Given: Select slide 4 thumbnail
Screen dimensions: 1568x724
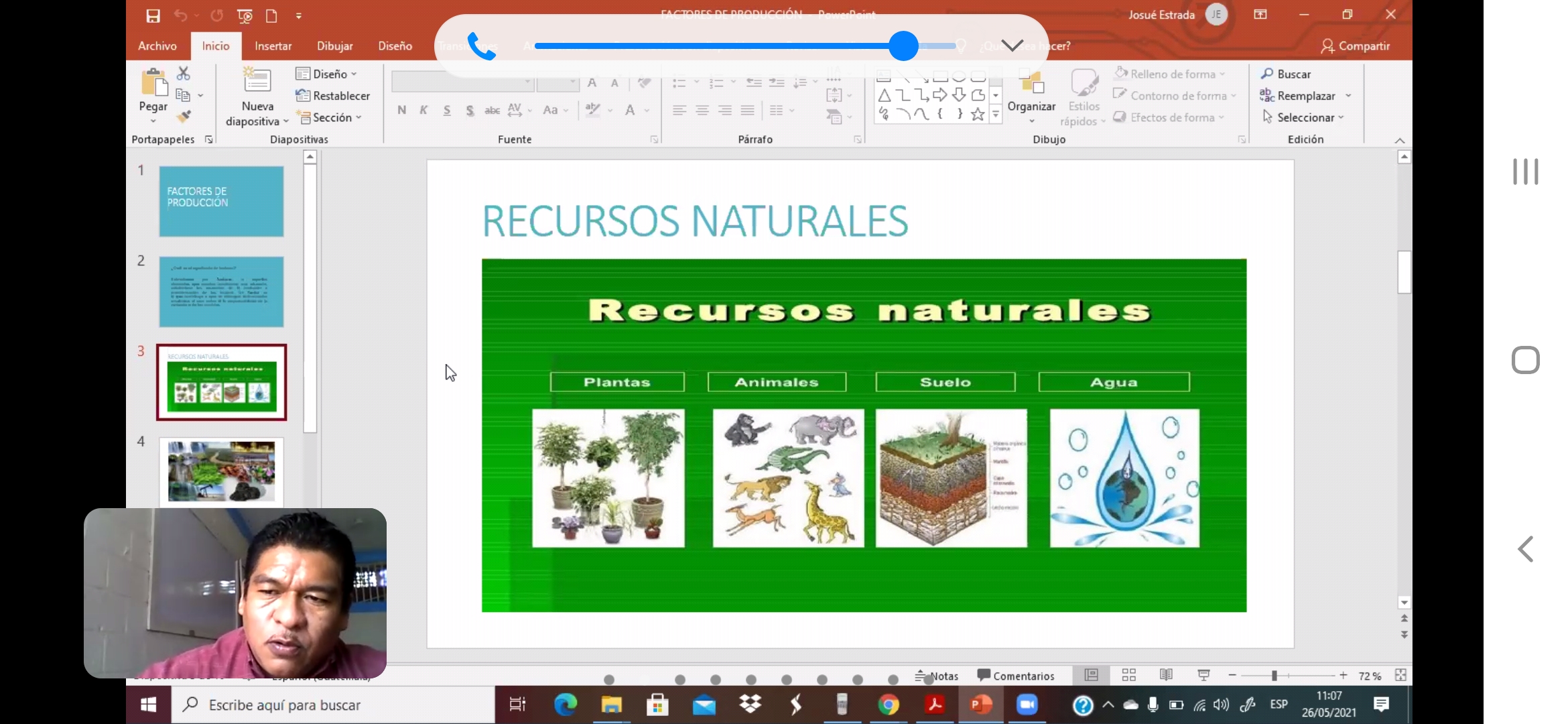Looking at the screenshot, I should pos(221,472).
